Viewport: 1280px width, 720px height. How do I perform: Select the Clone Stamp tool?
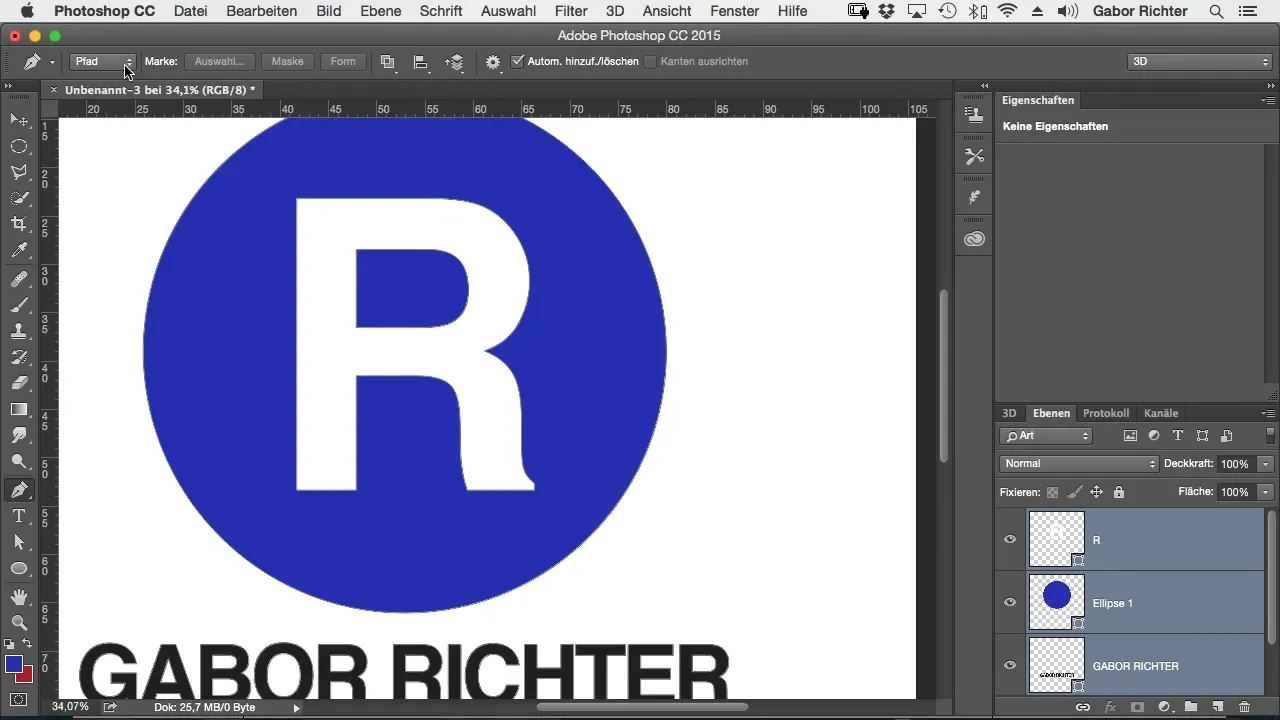pos(19,331)
